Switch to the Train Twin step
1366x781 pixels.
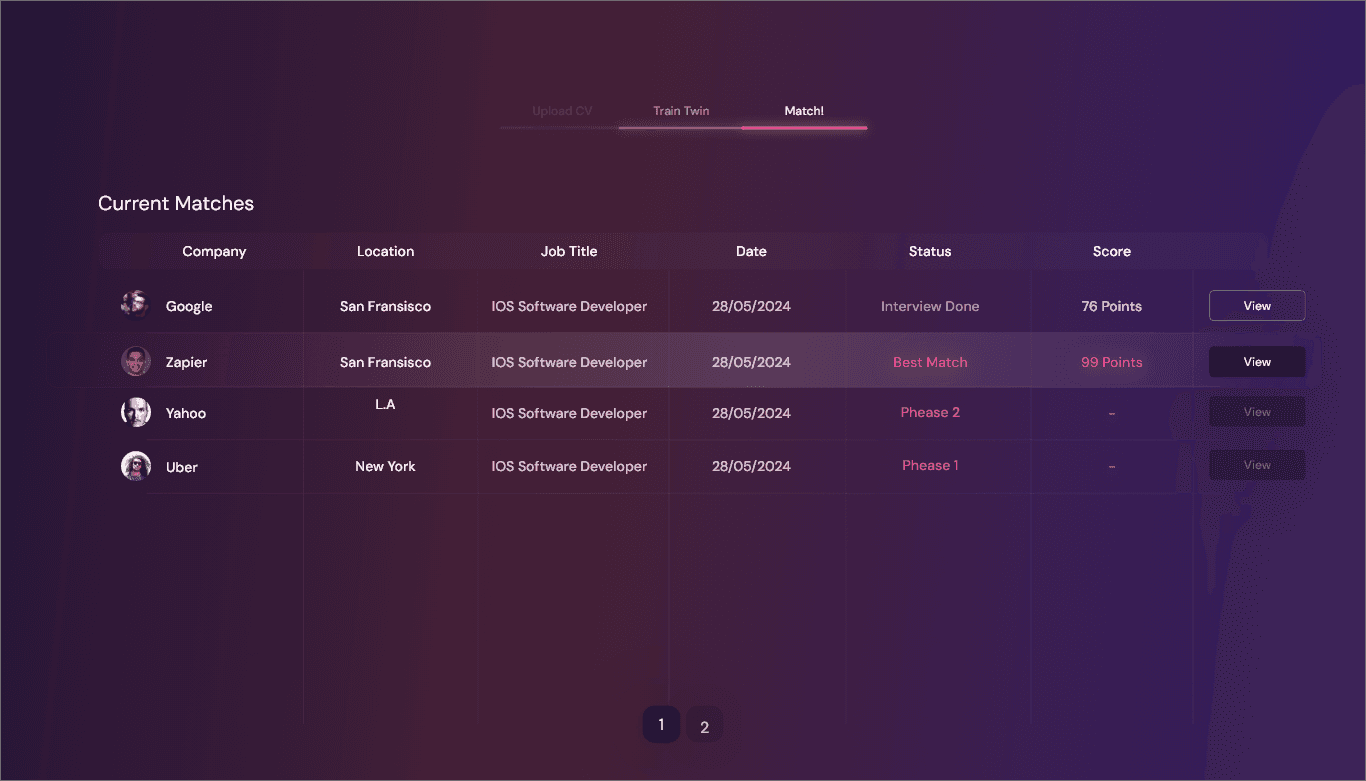pos(681,111)
